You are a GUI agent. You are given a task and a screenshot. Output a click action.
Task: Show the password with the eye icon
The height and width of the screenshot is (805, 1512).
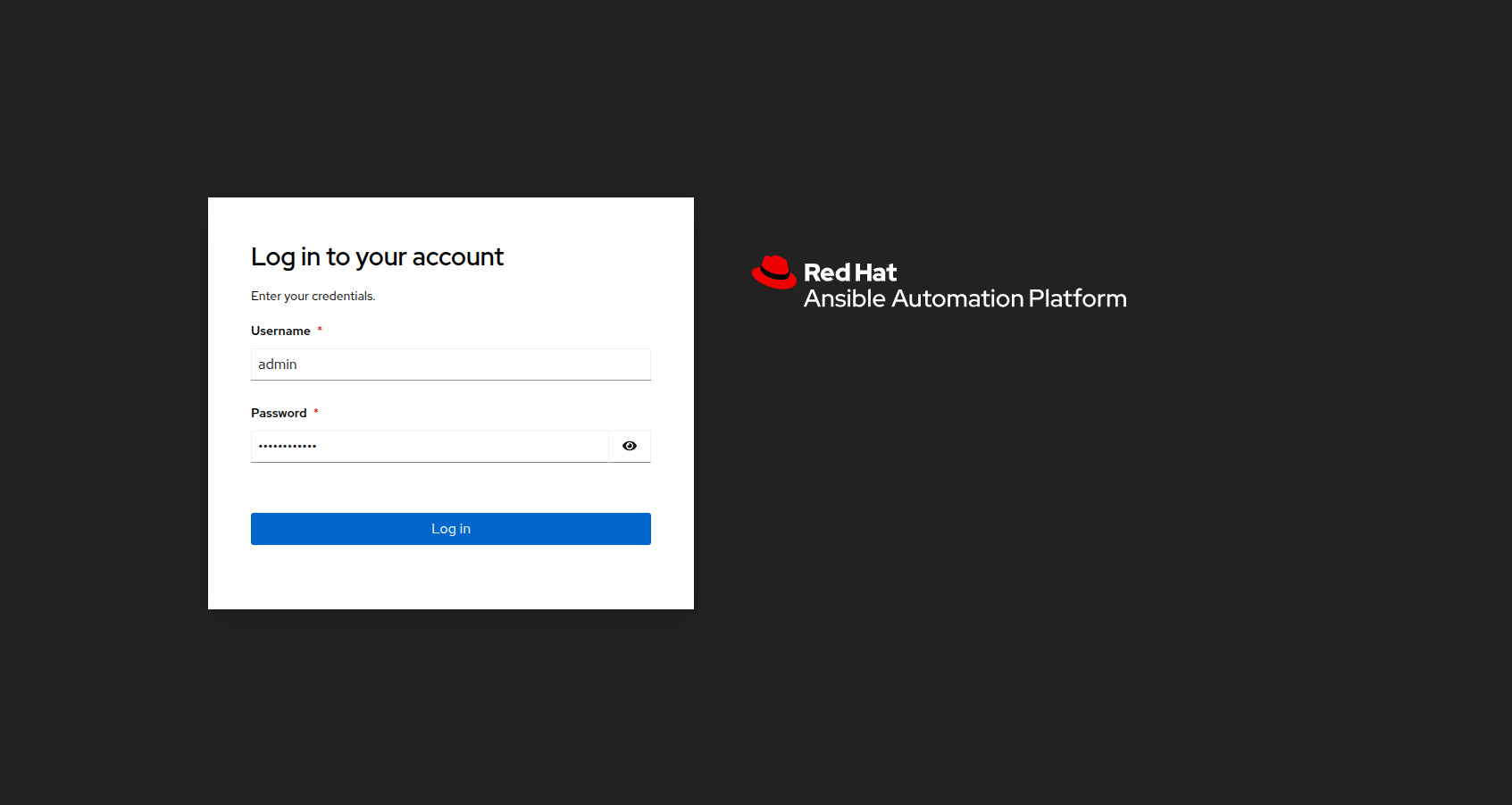[630, 446]
